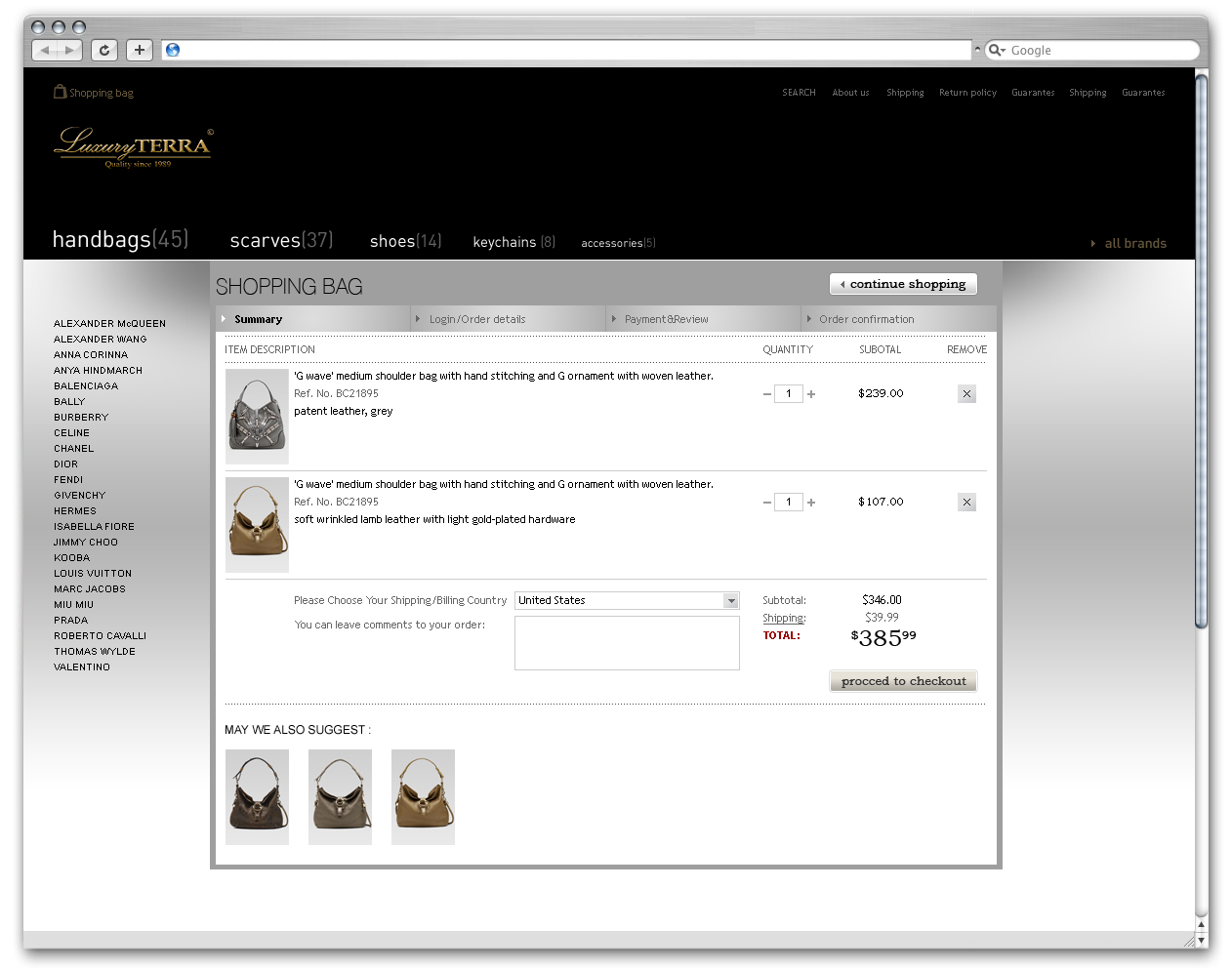The width and height of the screenshot is (1232, 969).
Task: Open the scarves category
Action: pos(281,240)
